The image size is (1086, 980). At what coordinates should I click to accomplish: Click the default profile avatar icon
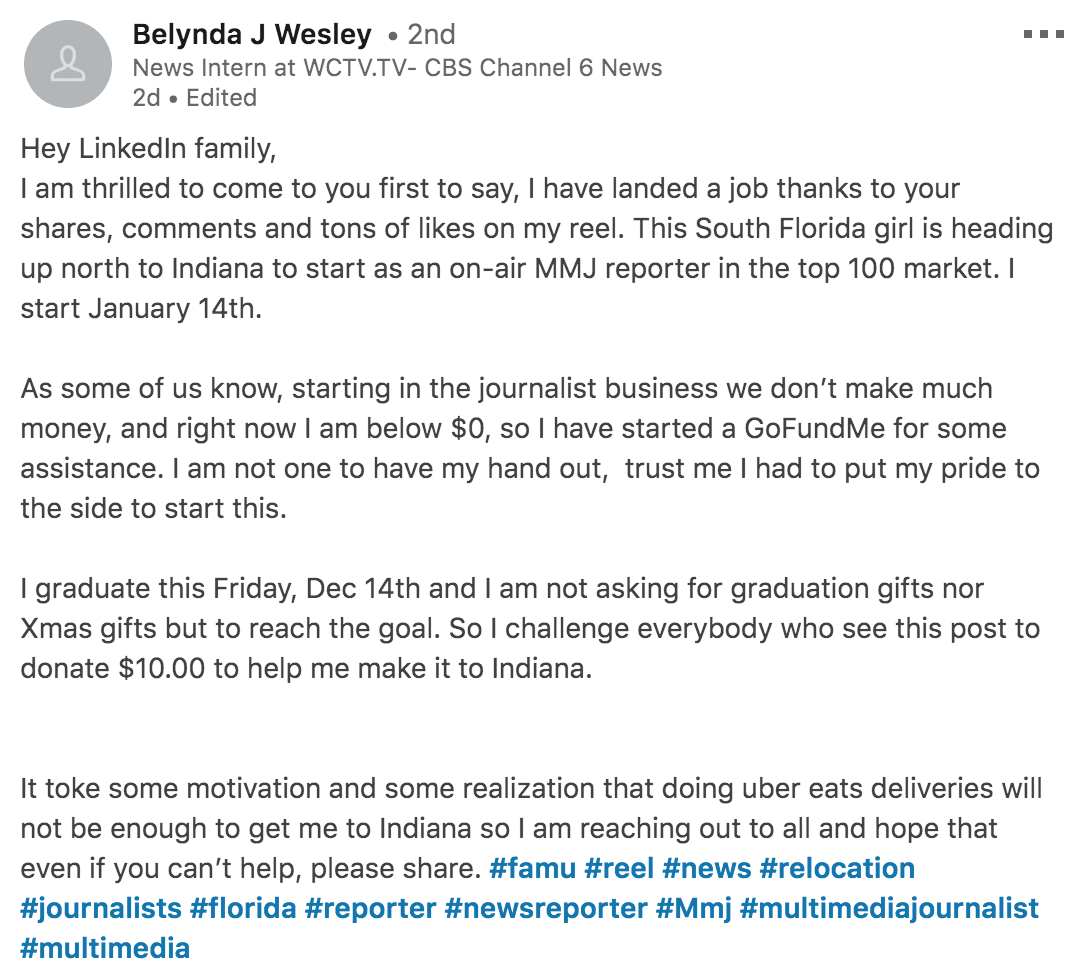(x=68, y=64)
